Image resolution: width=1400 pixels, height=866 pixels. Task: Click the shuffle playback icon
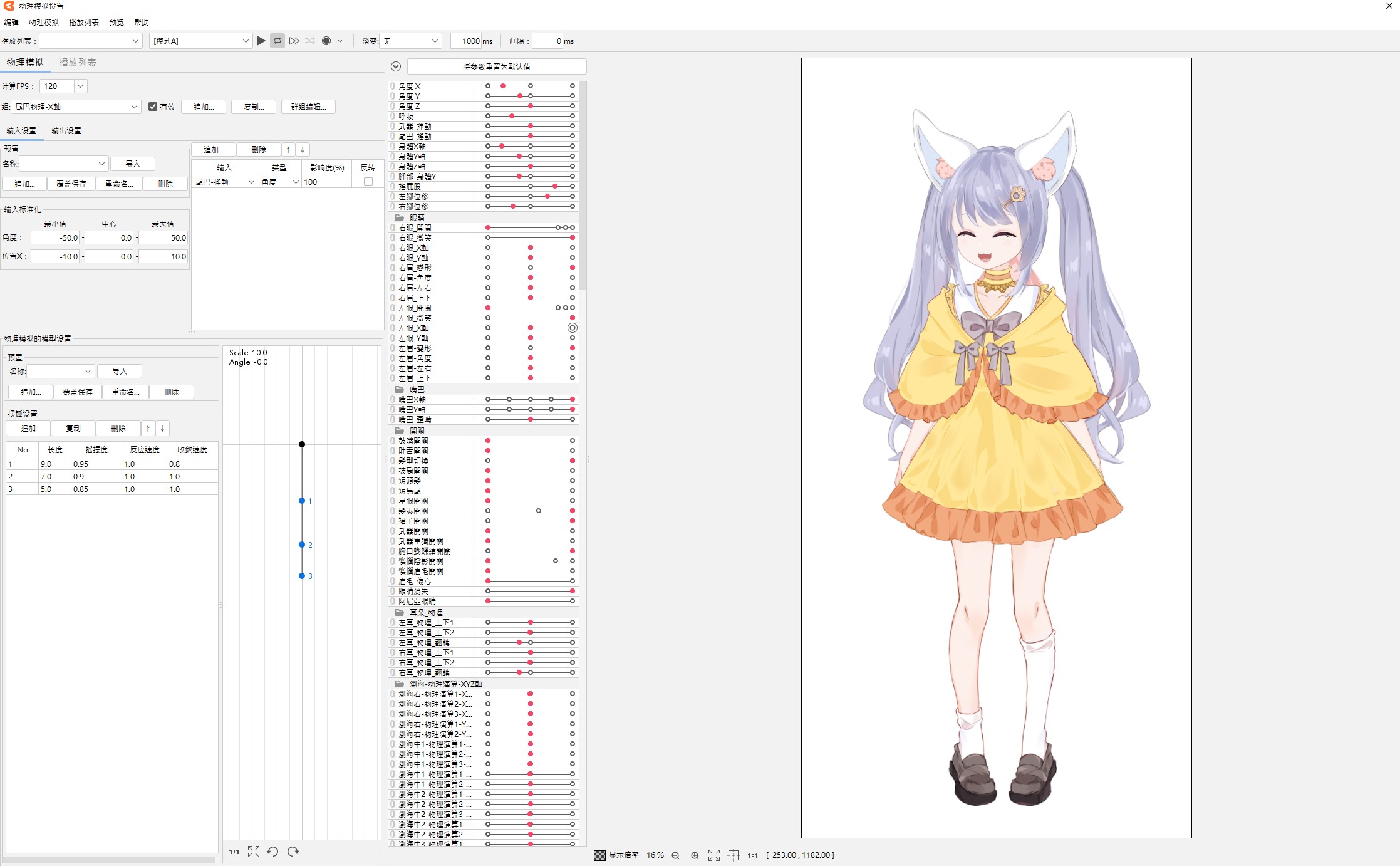(310, 41)
